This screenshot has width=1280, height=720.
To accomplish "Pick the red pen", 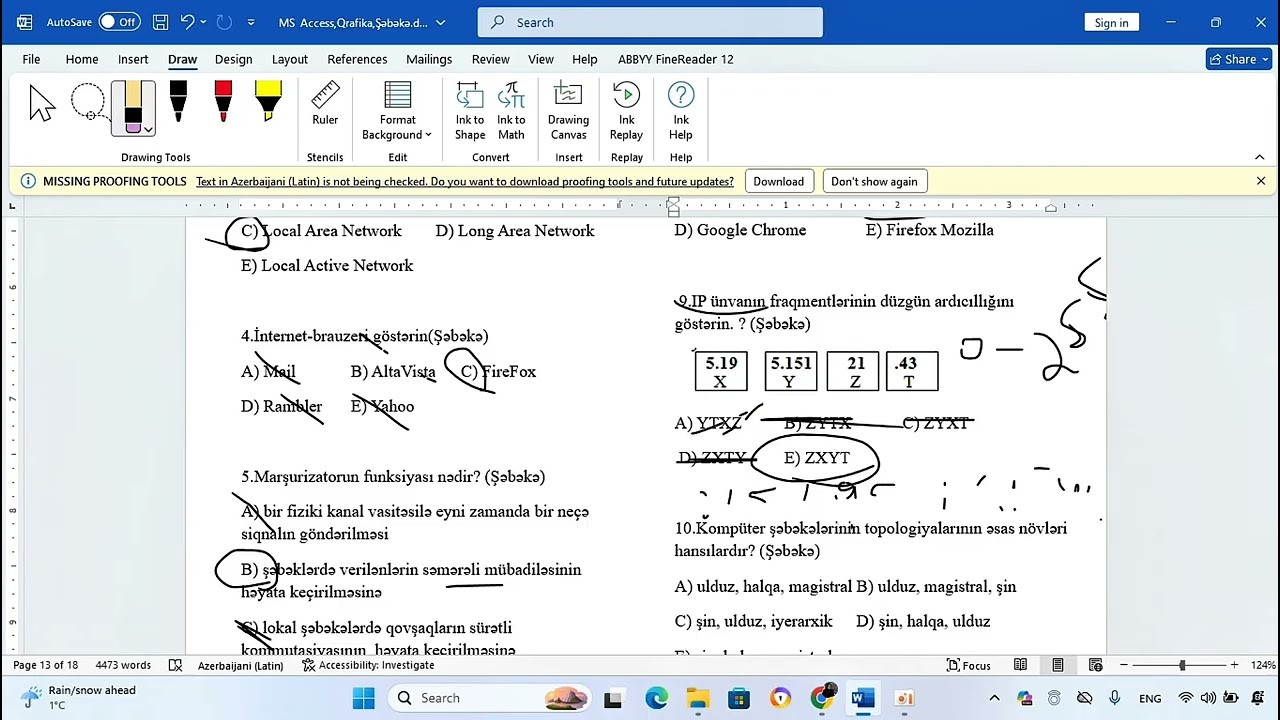I will (x=223, y=103).
